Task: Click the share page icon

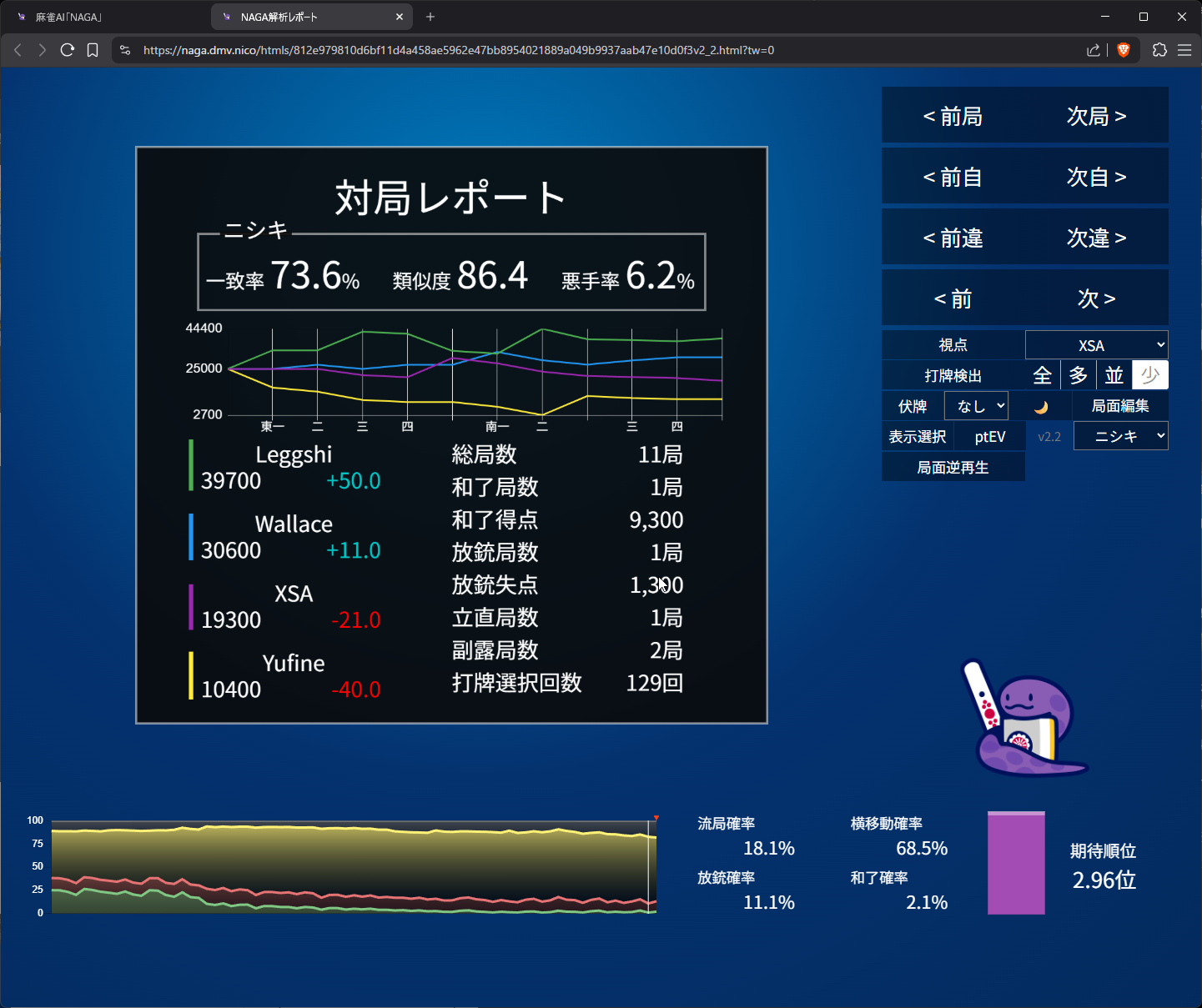Action: 1093,50
